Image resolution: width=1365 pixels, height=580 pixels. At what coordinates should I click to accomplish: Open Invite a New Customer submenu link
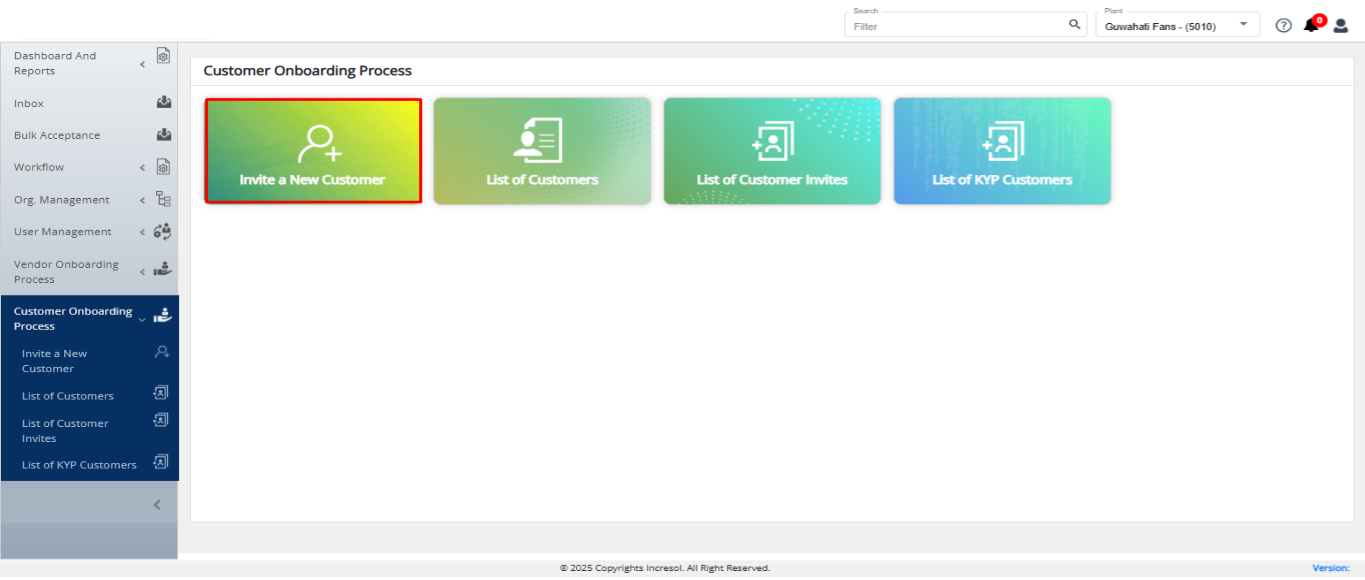click(54, 361)
